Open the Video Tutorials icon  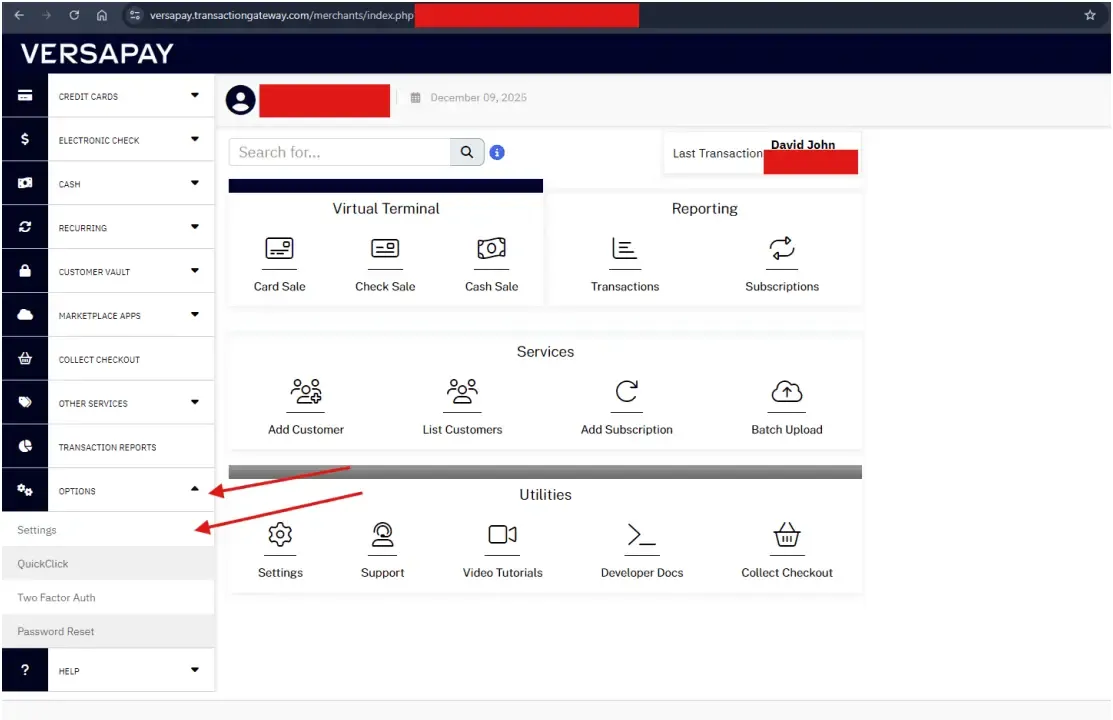[502, 536]
